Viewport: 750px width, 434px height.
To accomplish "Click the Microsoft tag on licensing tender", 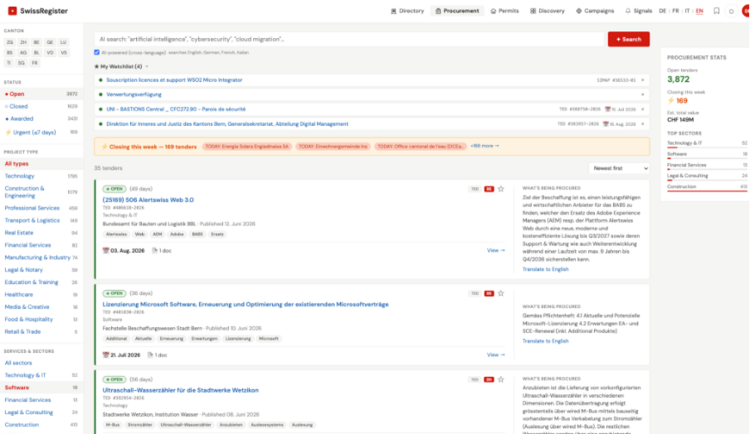I will tap(268, 338).
